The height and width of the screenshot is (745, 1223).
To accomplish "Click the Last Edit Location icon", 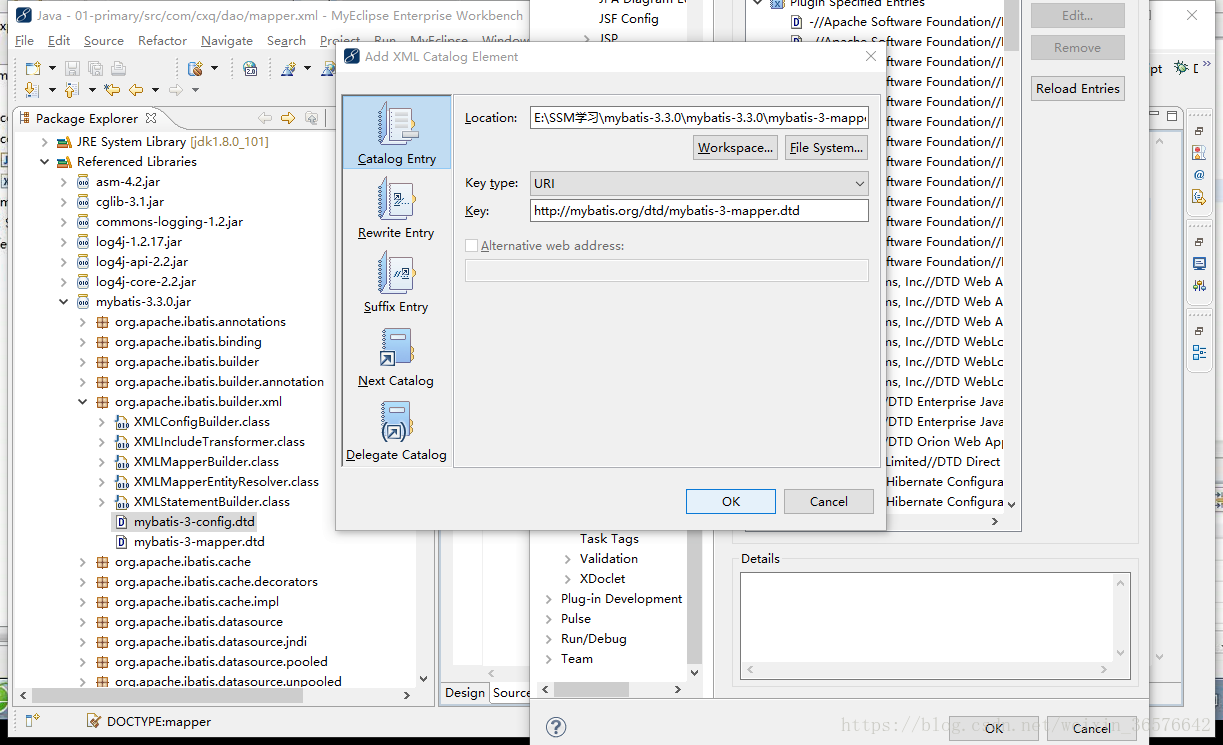I will [x=112, y=90].
